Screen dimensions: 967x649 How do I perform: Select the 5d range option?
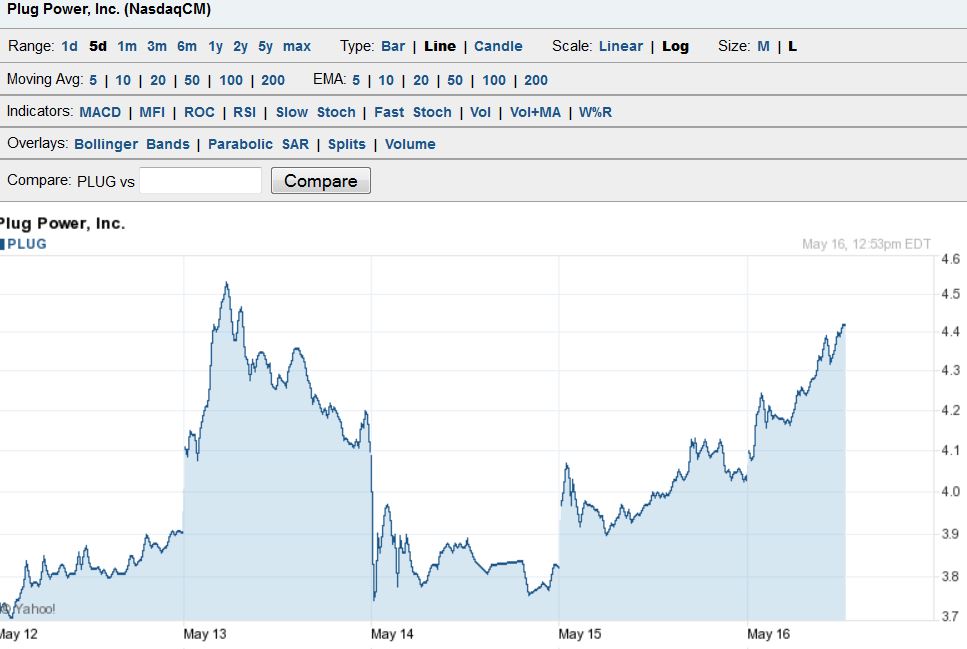(x=98, y=46)
